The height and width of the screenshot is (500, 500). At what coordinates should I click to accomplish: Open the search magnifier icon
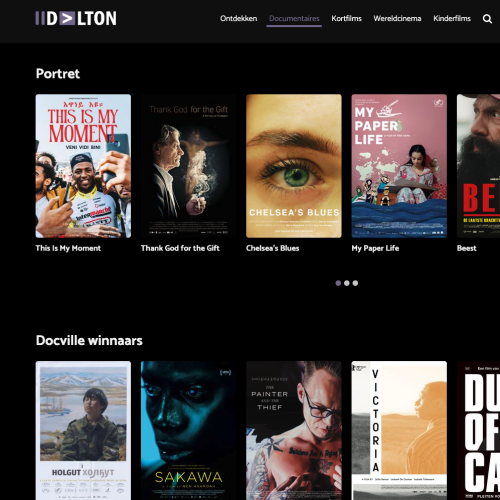coord(487,19)
